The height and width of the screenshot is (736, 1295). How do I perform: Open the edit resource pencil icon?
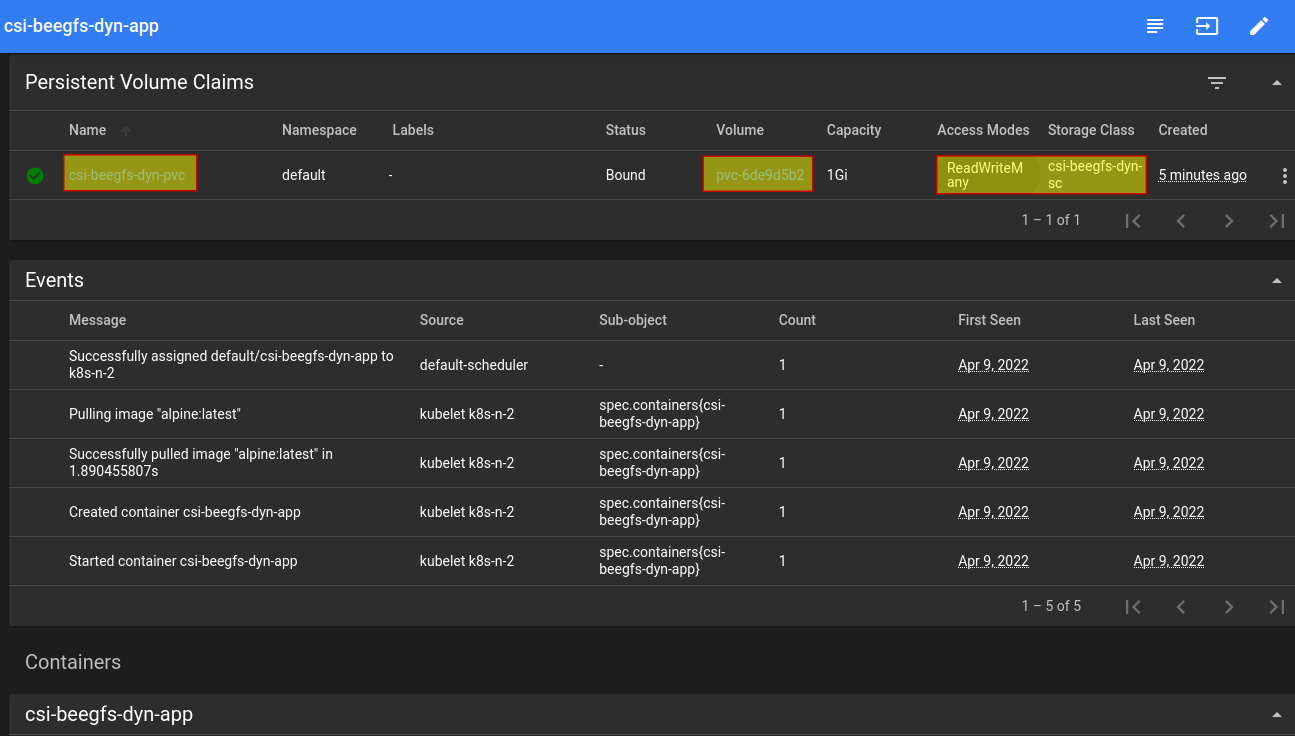(1259, 26)
